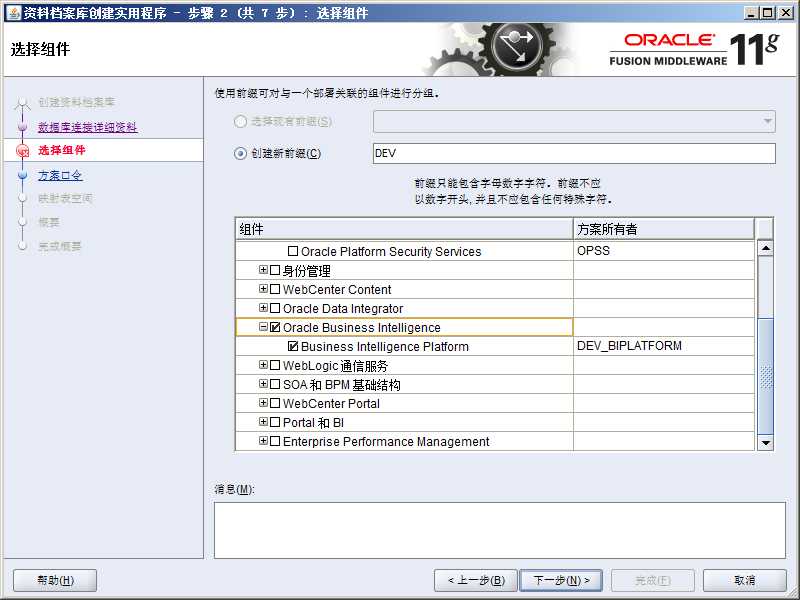Check the 身份管理 checkbox
This screenshot has width=800, height=600.
click(275, 270)
